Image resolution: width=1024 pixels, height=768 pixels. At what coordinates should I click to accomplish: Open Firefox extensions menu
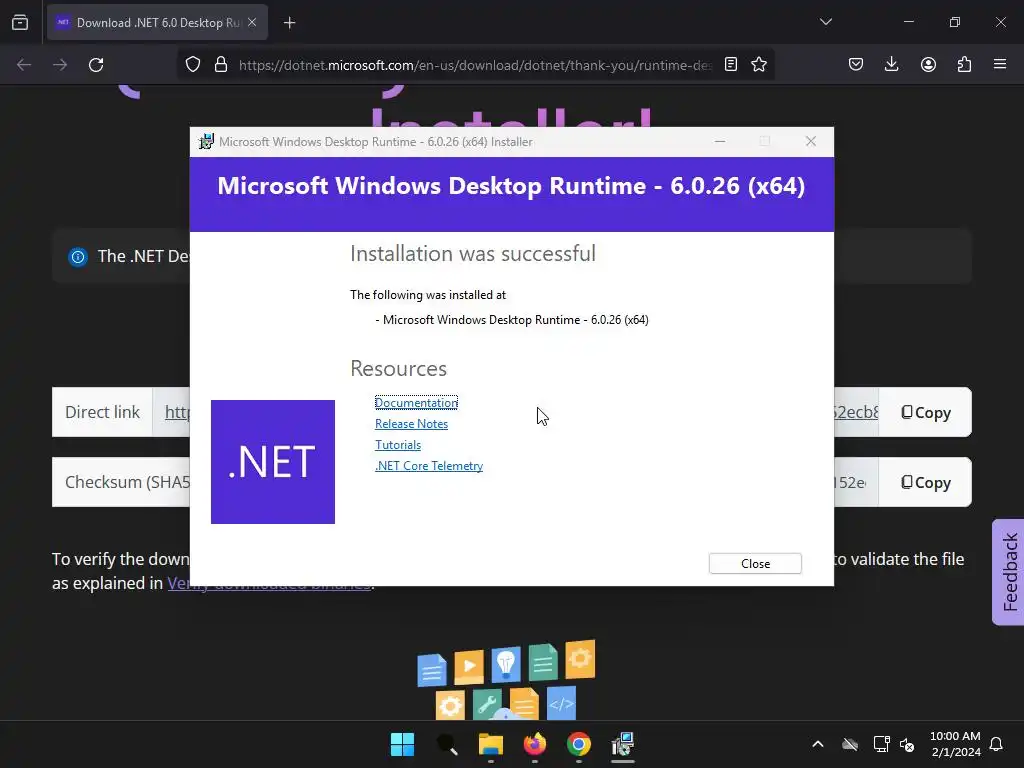pyautogui.click(x=964, y=65)
